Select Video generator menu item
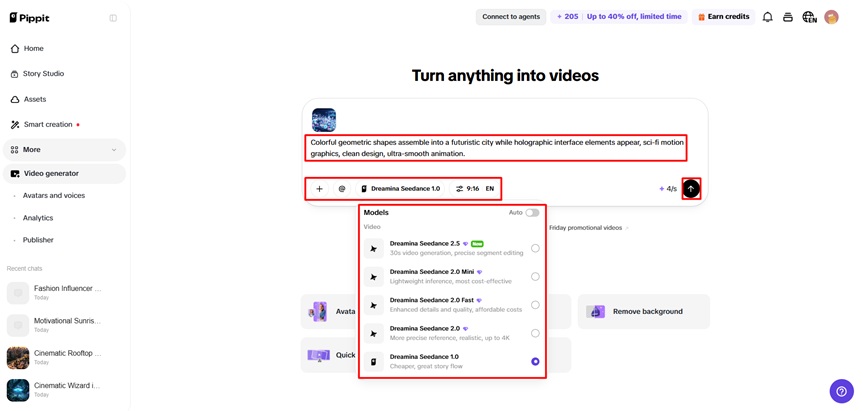 click(64, 174)
